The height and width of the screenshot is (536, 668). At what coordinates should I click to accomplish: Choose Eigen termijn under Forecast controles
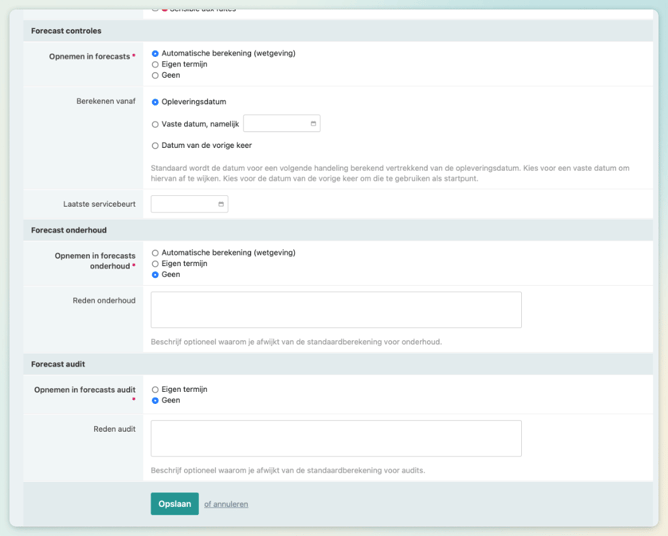click(x=155, y=64)
